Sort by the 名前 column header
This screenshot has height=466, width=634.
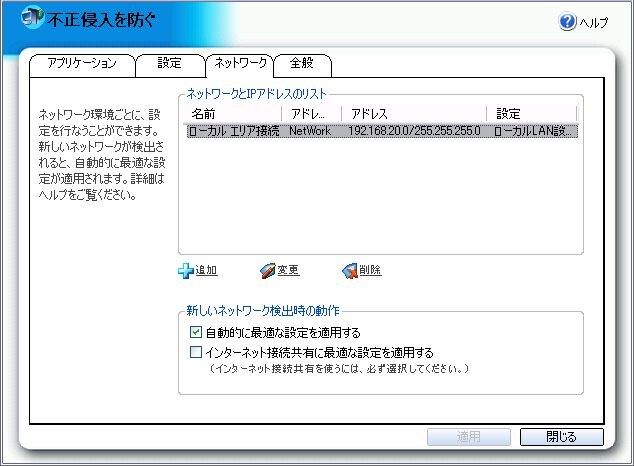click(232, 114)
